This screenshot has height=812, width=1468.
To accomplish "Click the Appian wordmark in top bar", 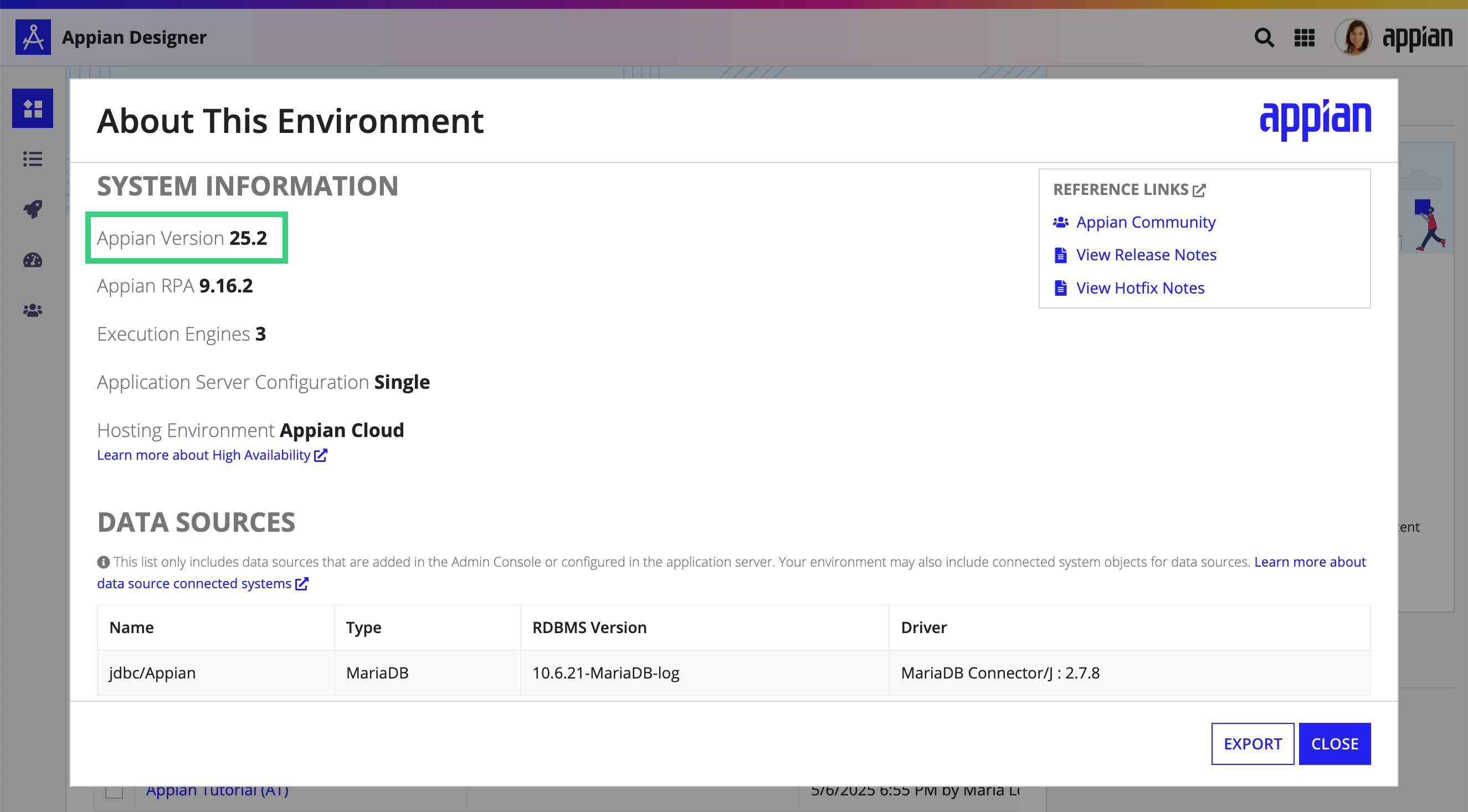I will tap(1417, 38).
